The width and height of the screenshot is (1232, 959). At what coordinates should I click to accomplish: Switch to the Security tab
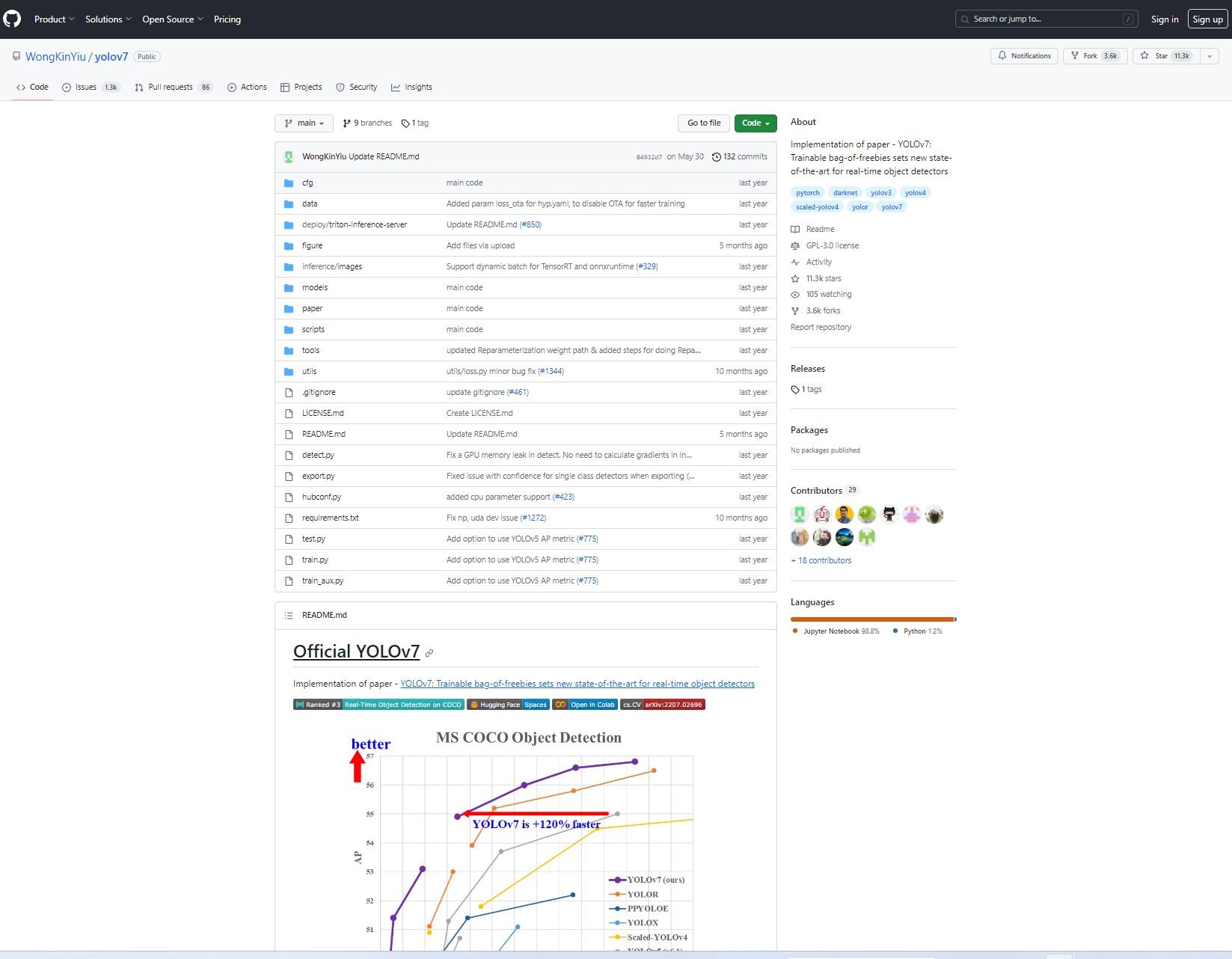pyautogui.click(x=356, y=88)
